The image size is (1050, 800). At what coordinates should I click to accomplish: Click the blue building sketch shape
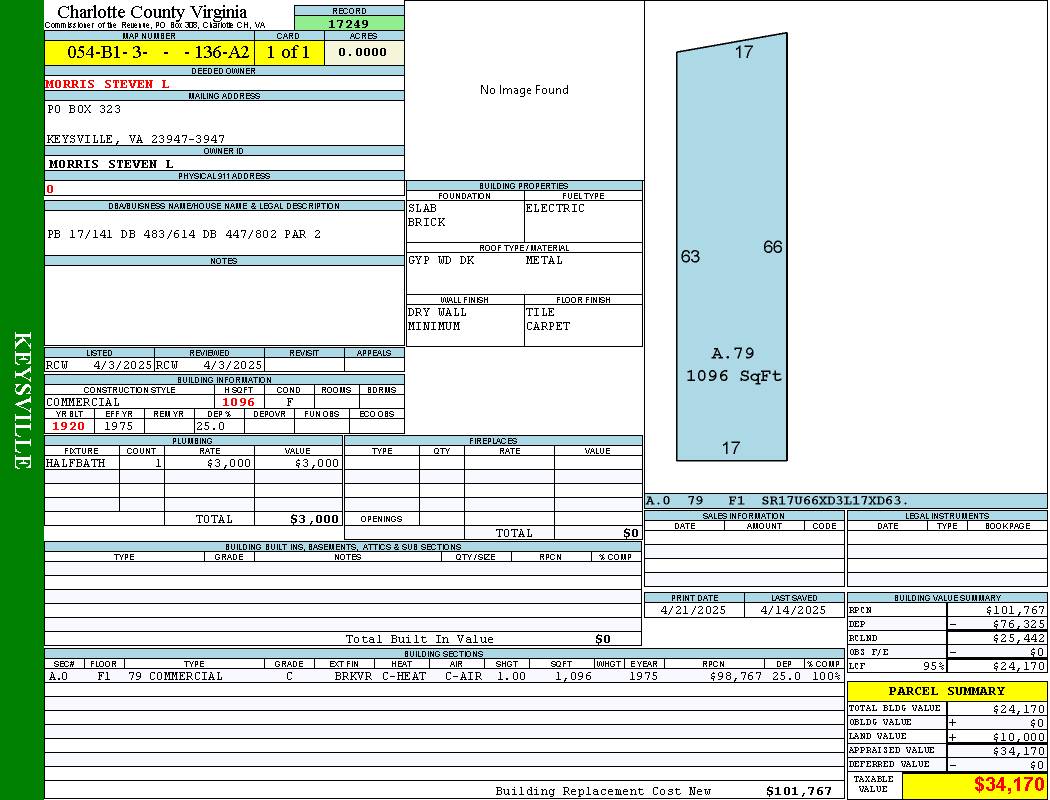[730, 250]
